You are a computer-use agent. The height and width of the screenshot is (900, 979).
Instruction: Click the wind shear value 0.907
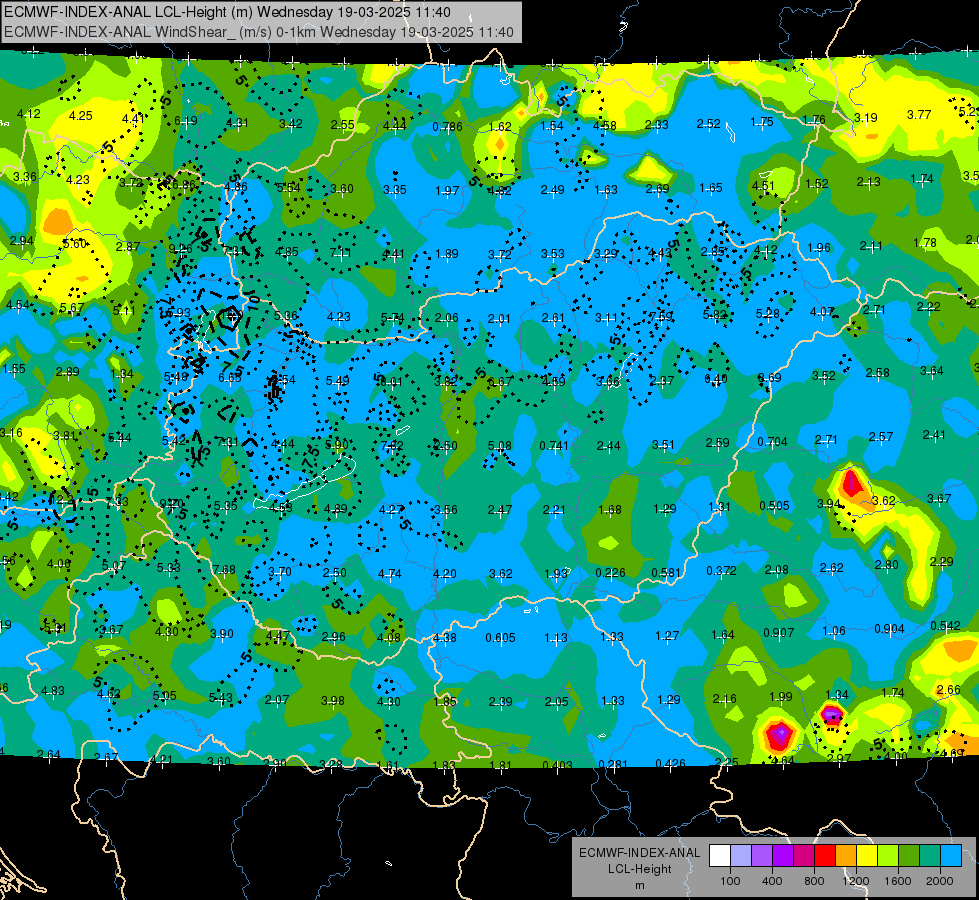point(779,633)
